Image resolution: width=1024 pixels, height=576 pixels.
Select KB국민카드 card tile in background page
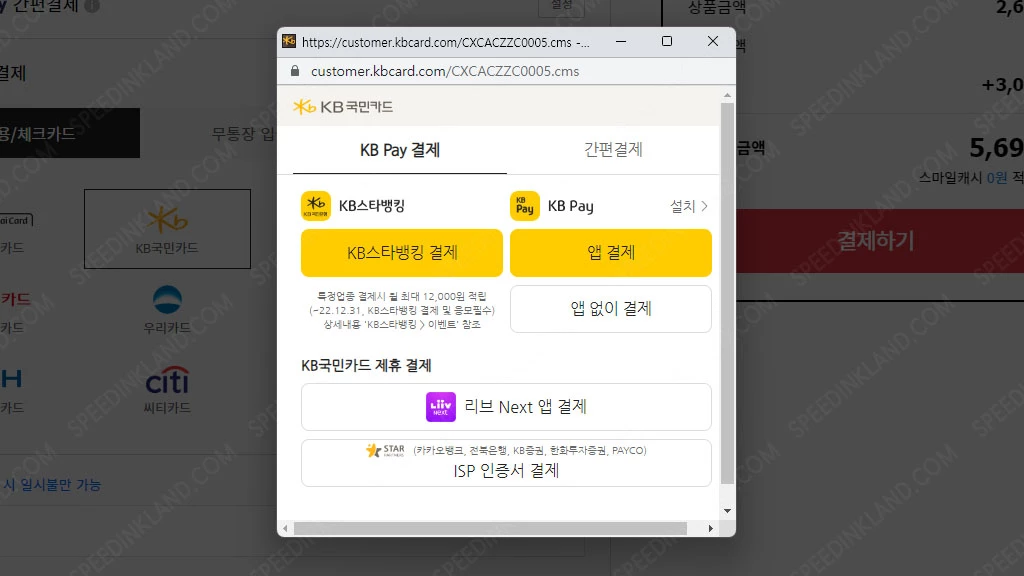pos(167,229)
